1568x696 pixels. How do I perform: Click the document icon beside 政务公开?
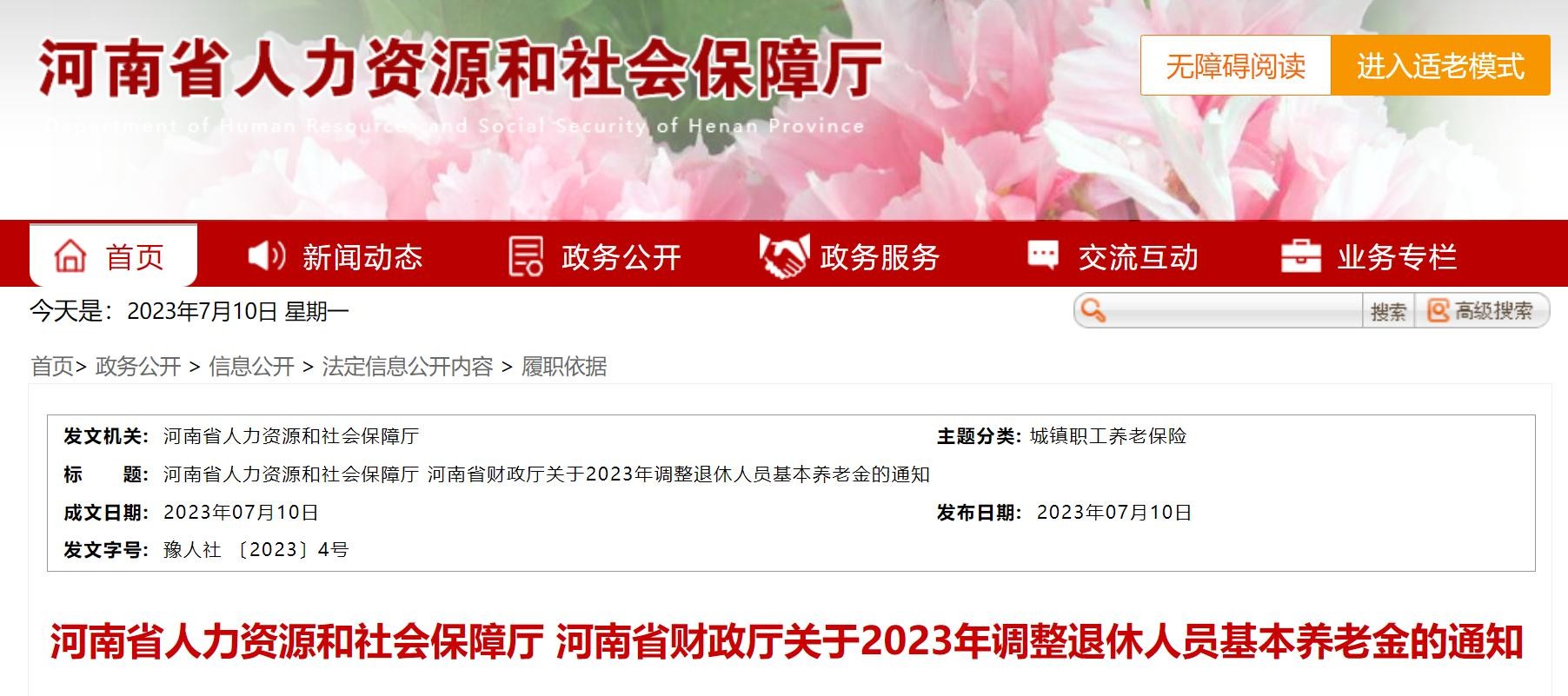[x=525, y=256]
